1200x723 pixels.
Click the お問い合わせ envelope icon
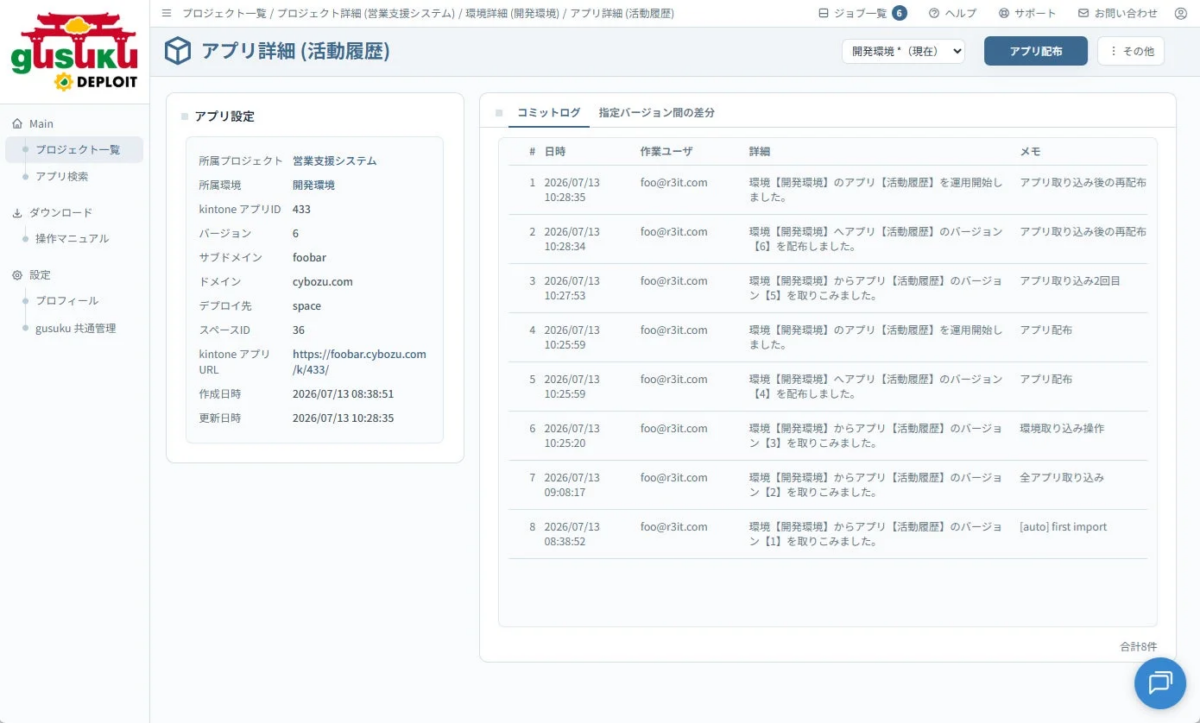click(x=1083, y=13)
